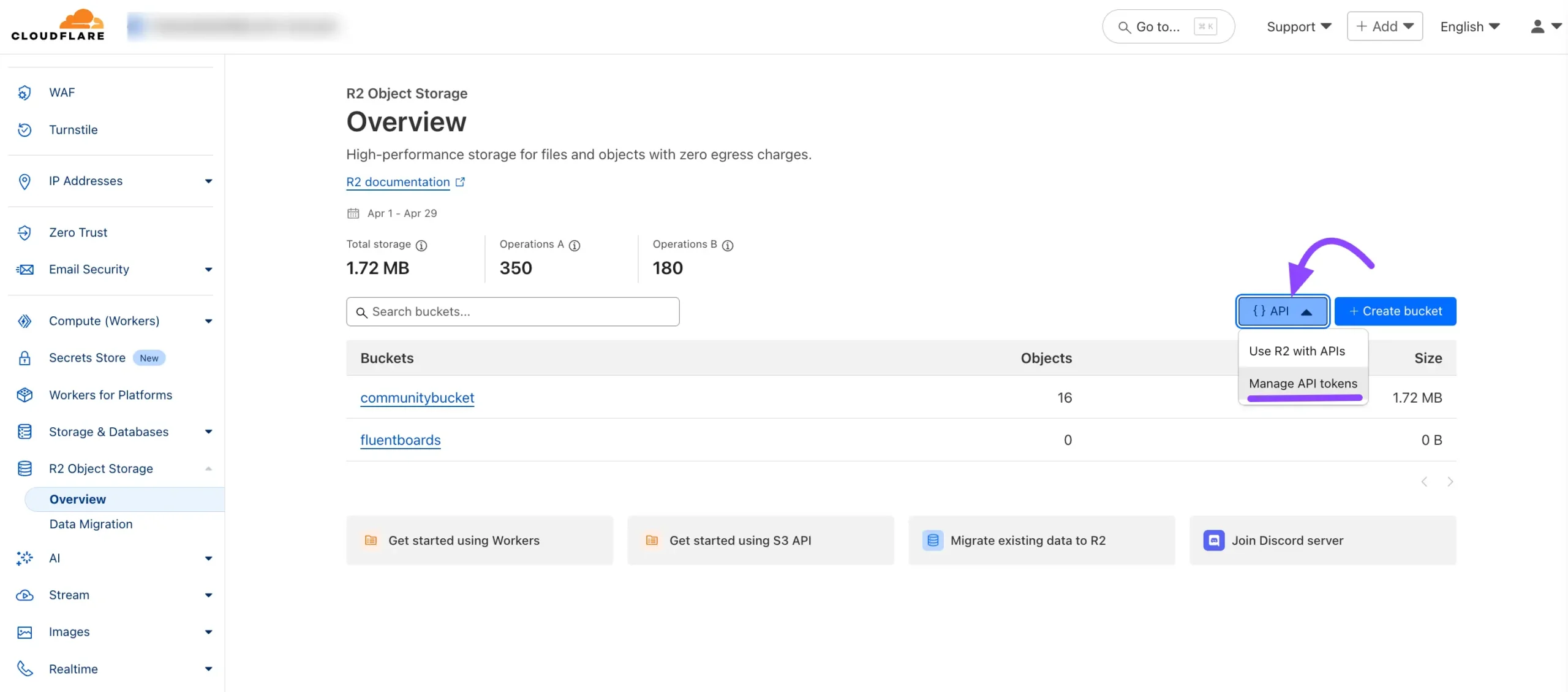
Task: Expand the Compute (Workers) section arrow
Action: click(x=209, y=321)
